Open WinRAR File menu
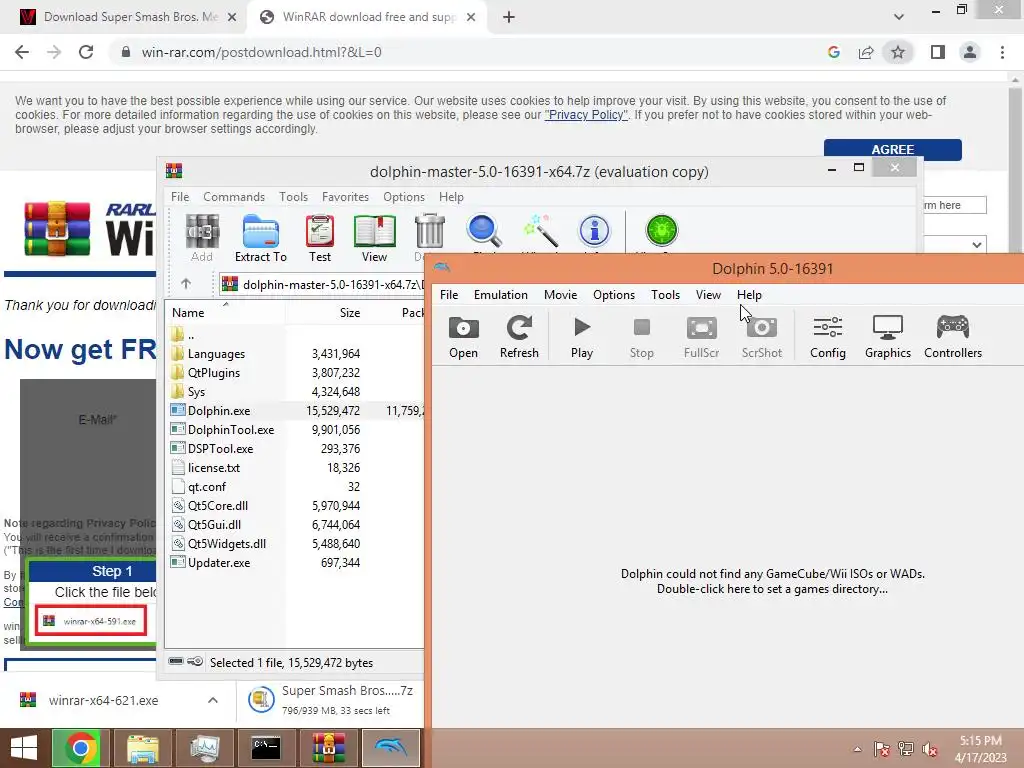The height and width of the screenshot is (768, 1024). [180, 197]
